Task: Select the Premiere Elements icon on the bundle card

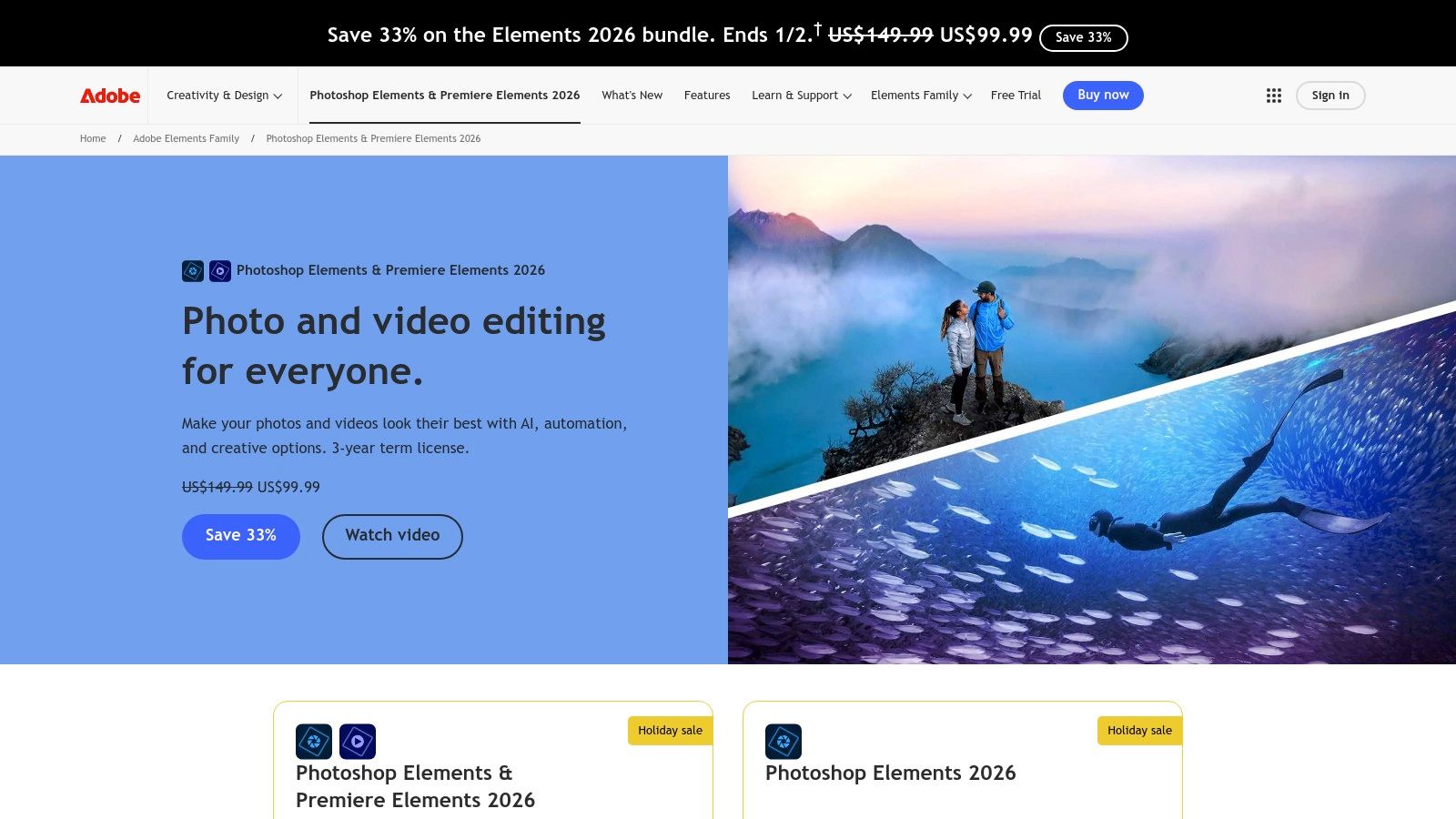Action: (359, 742)
